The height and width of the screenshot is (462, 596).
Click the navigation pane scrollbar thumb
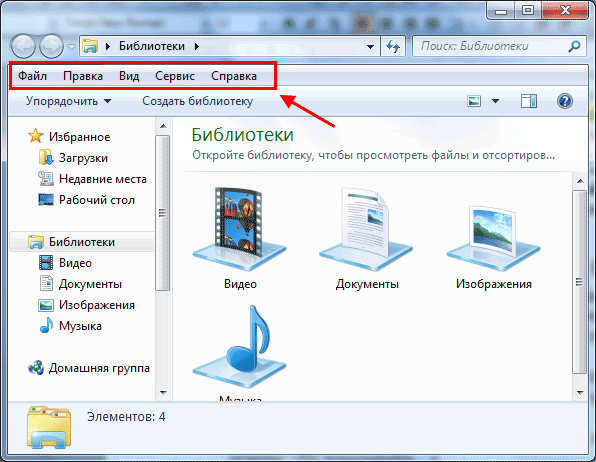pyautogui.click(x=163, y=213)
